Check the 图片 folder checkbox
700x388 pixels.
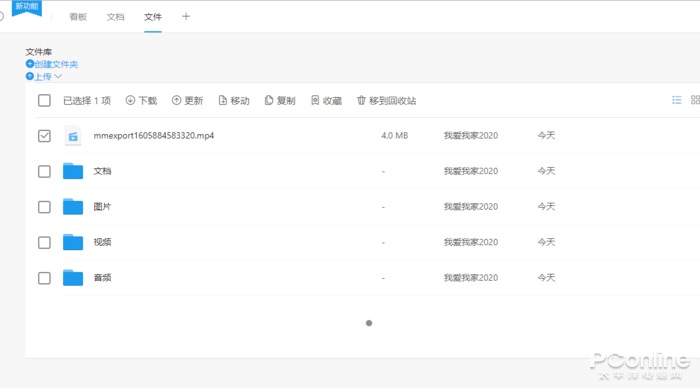coord(44,207)
